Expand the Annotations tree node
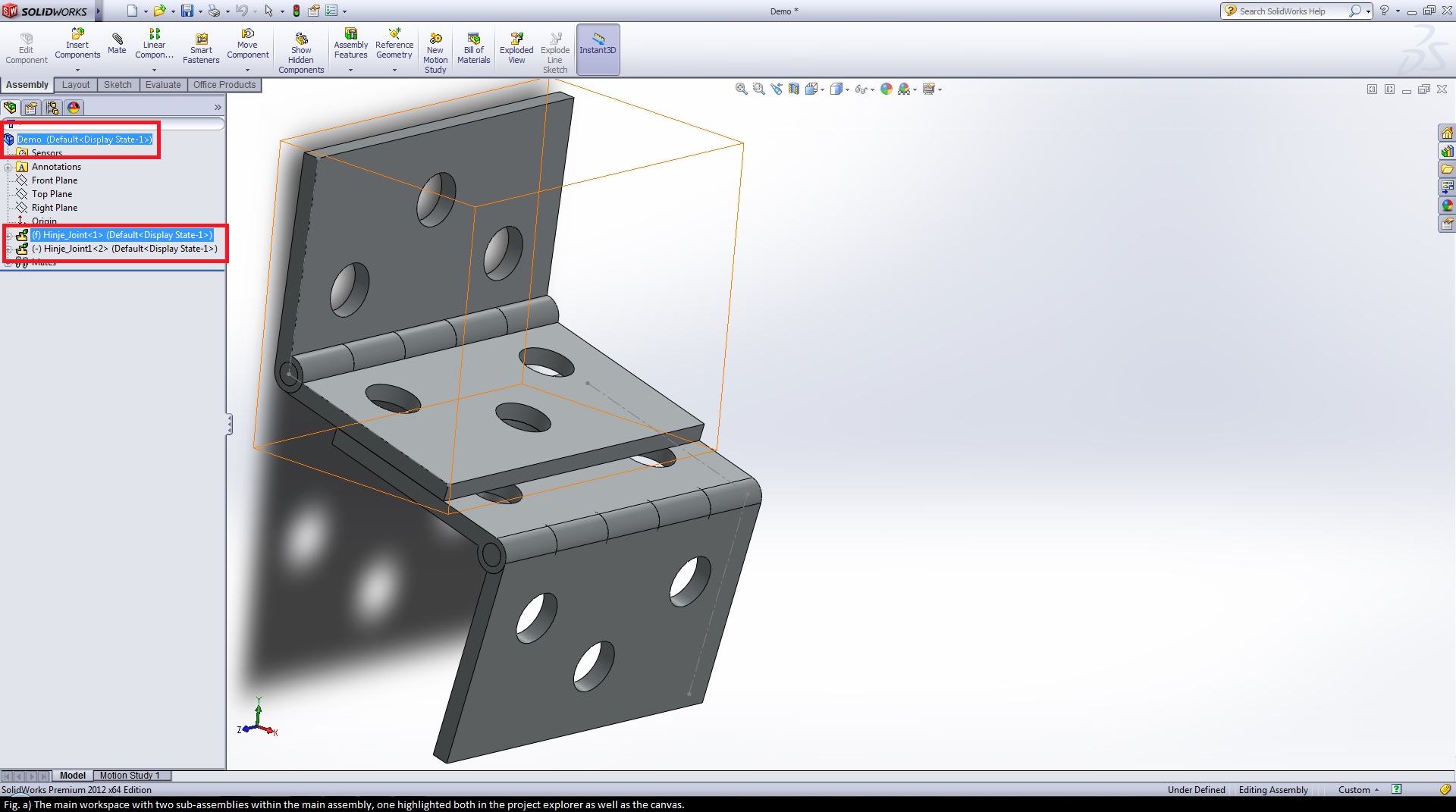Viewport: 1456px width, 812px height. (x=8, y=167)
